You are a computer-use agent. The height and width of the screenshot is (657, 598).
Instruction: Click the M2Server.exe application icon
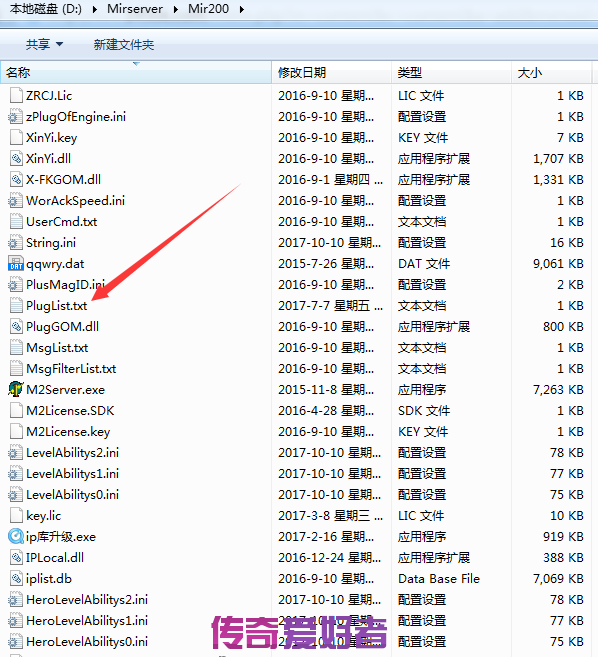16,389
